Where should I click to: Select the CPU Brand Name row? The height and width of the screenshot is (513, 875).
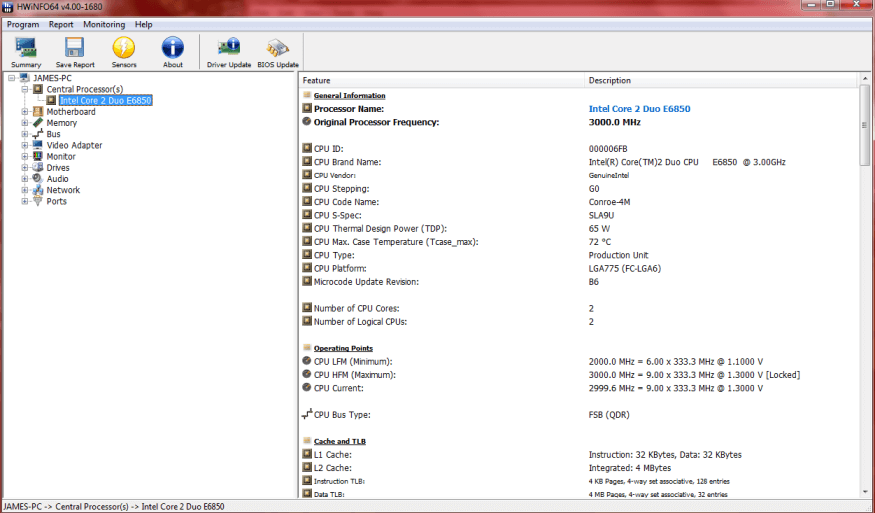click(x=579, y=162)
